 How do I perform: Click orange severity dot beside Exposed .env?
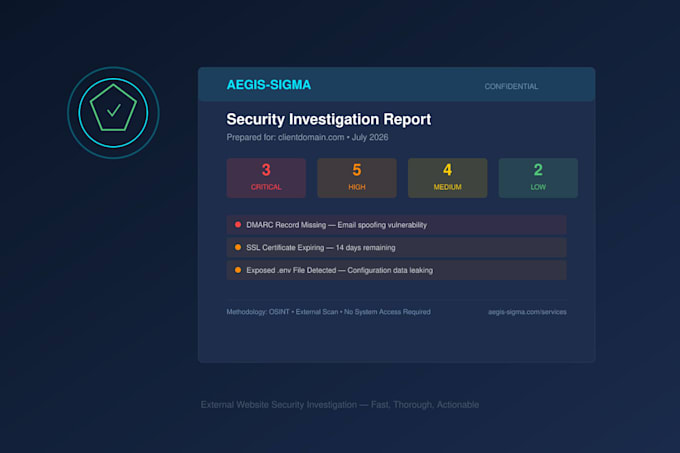238,270
